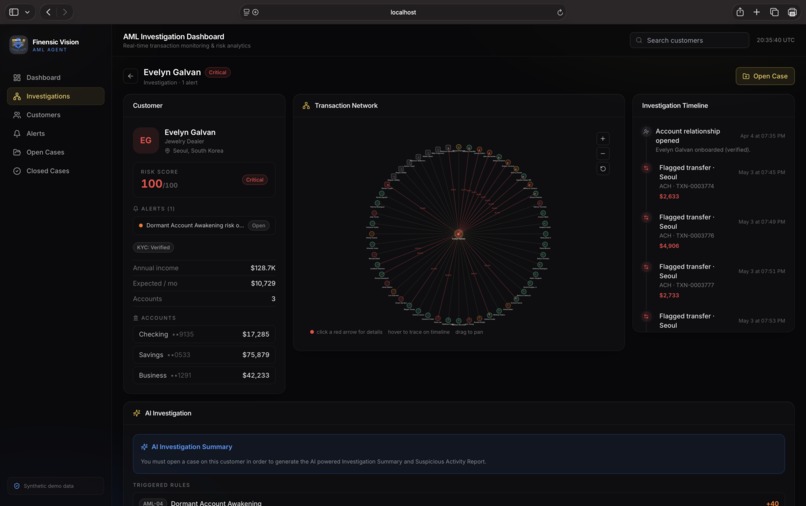This screenshot has height=506, width=806.
Task: Click the KYC: Verified badge
Action: (x=153, y=247)
